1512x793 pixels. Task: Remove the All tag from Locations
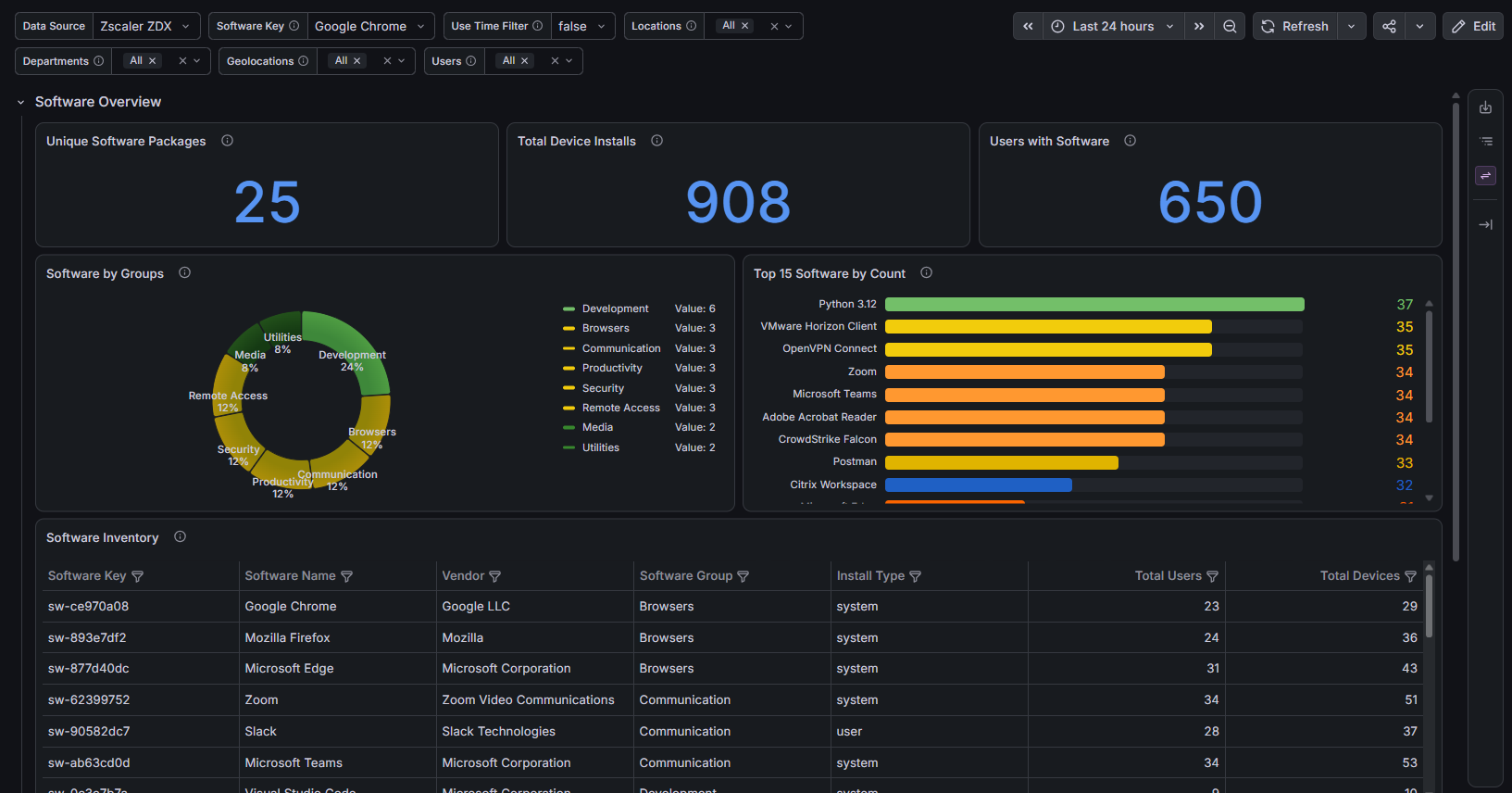pyautogui.click(x=744, y=26)
